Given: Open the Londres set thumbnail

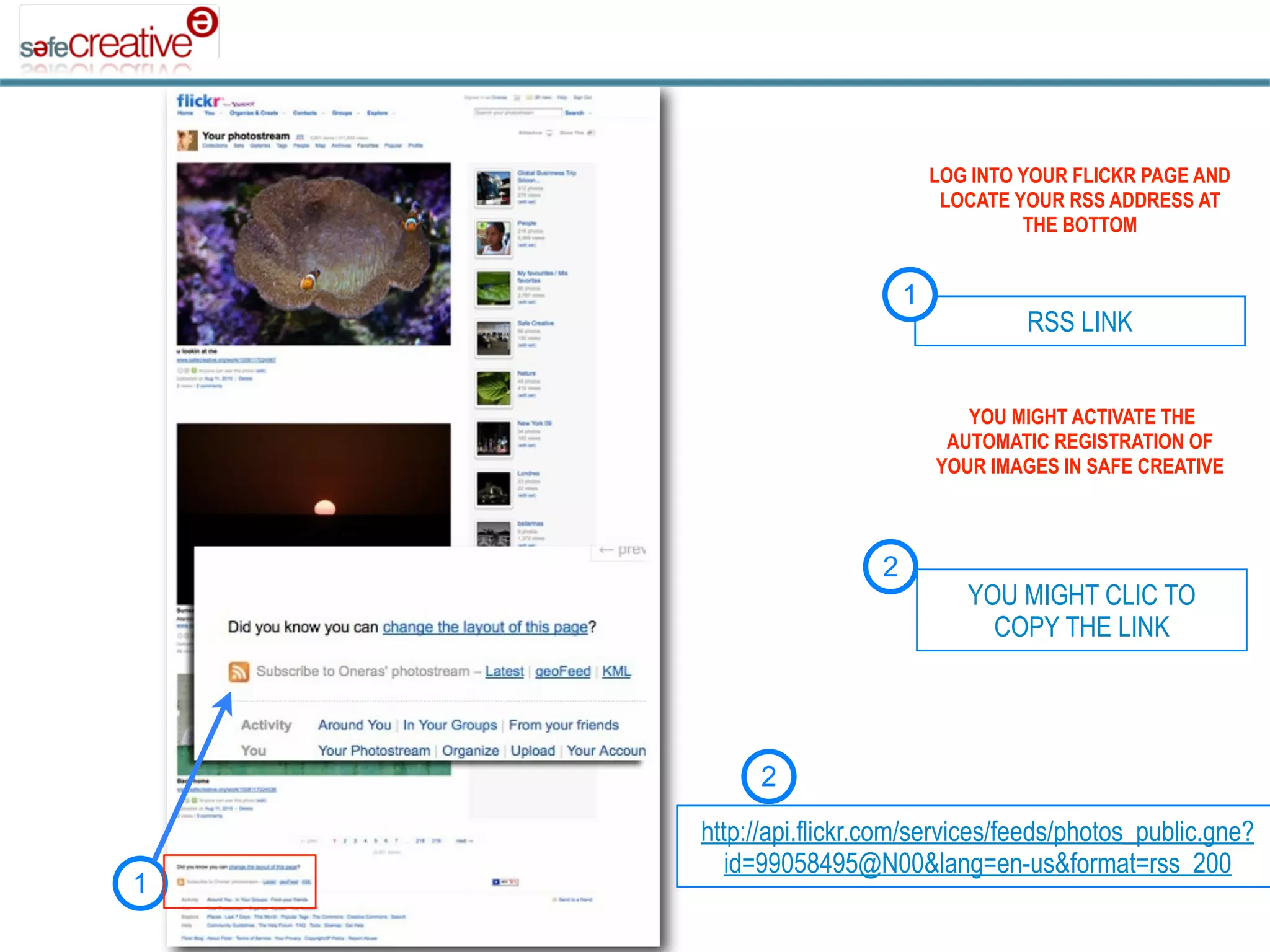Looking at the screenshot, I should click(x=494, y=488).
